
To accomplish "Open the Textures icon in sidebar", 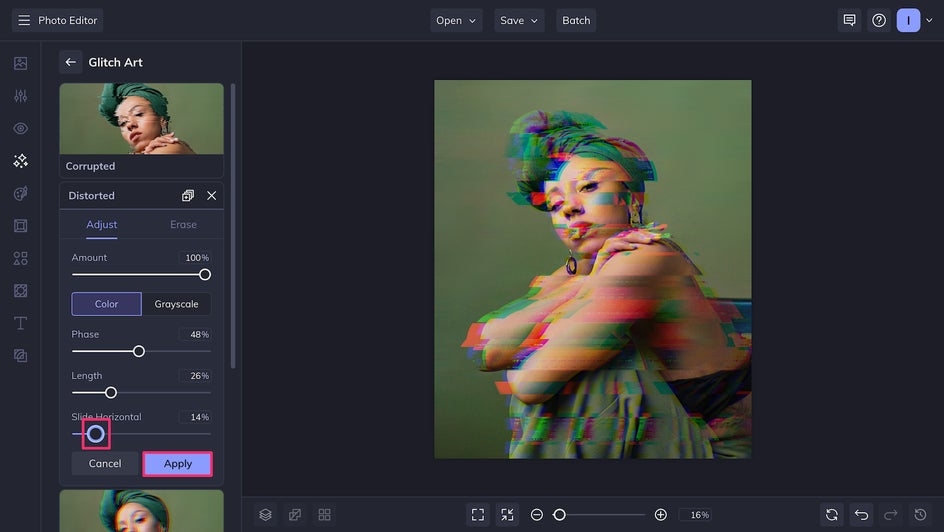I will point(20,356).
